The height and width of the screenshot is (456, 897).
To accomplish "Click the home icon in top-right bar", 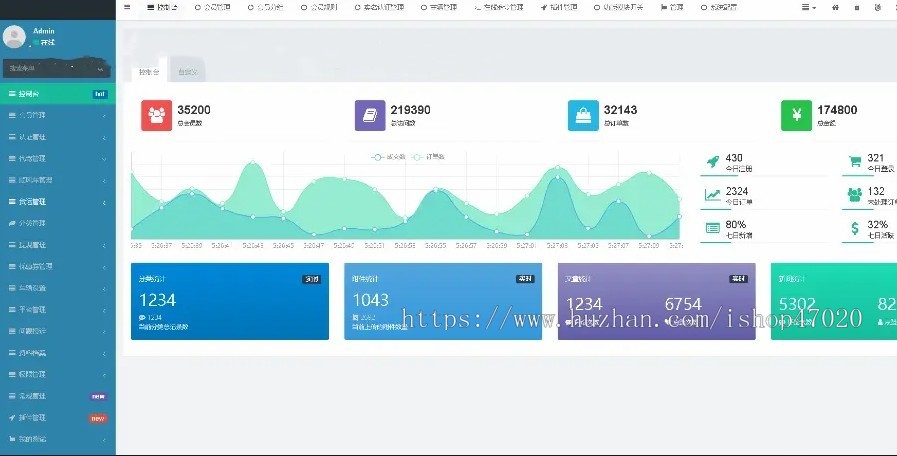I will [x=836, y=7].
